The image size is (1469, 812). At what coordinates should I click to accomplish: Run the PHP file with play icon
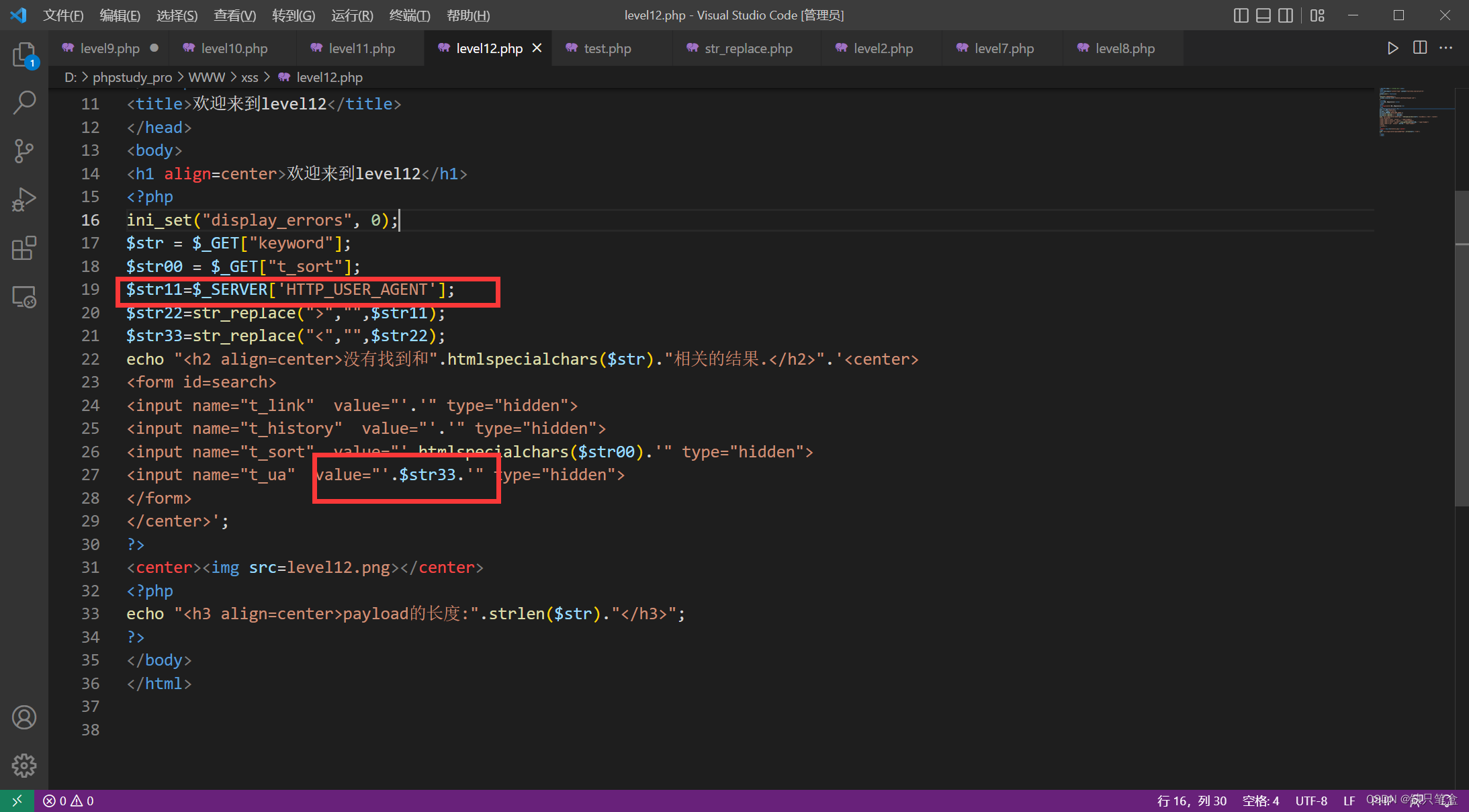[x=1393, y=48]
